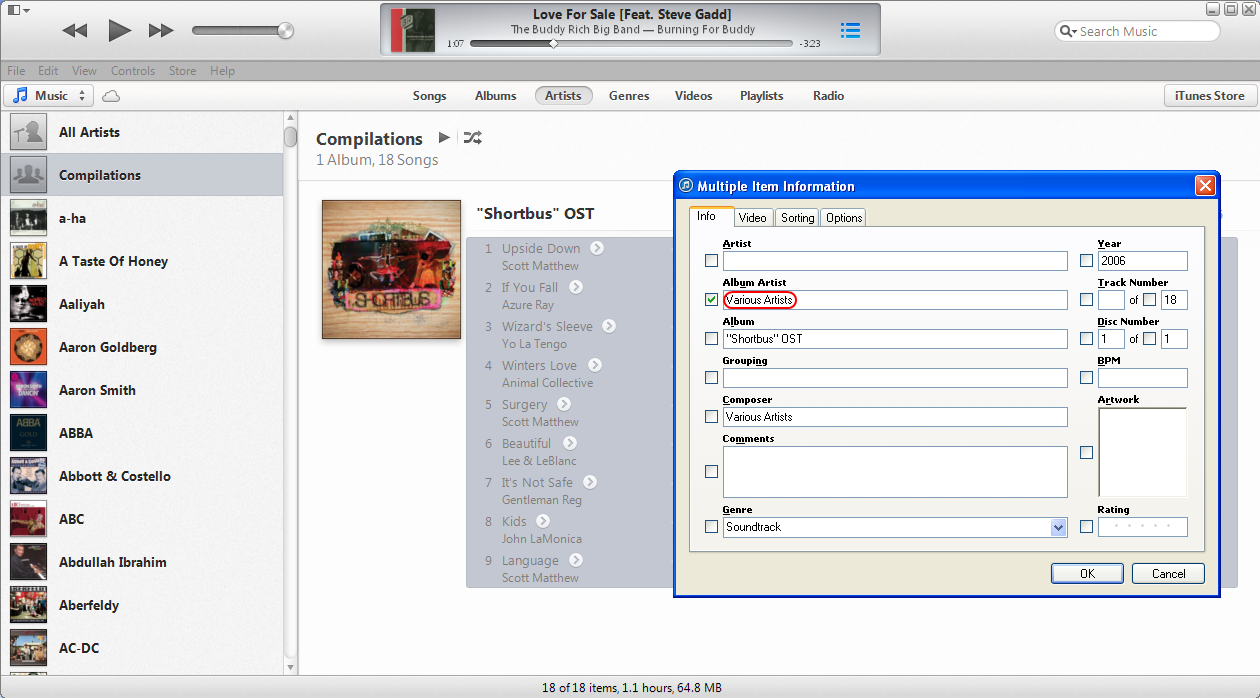This screenshot has height=698, width=1260.
Task: Switch to Albums view
Action: coord(496,96)
